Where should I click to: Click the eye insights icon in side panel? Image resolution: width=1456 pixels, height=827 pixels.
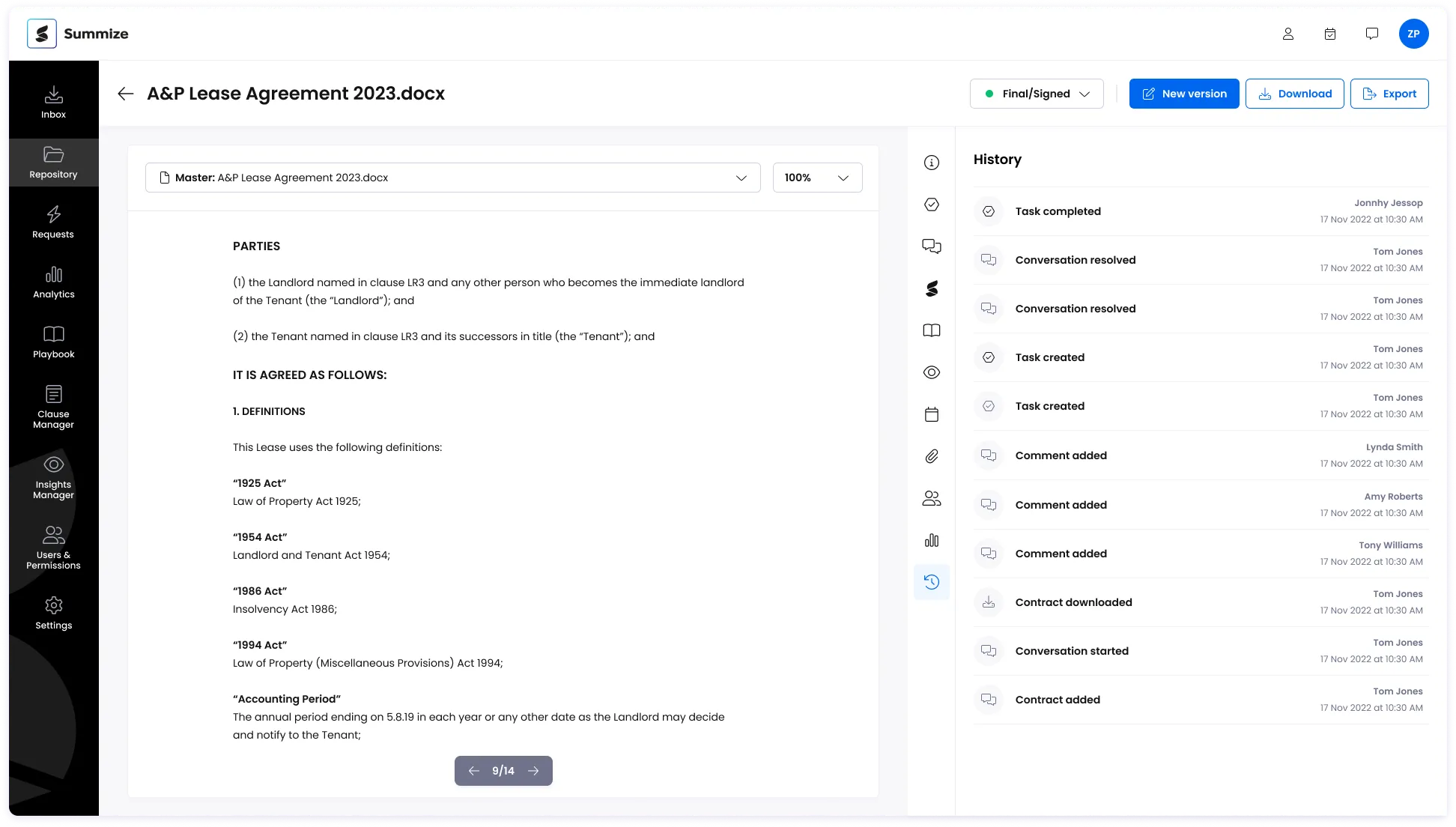click(931, 372)
